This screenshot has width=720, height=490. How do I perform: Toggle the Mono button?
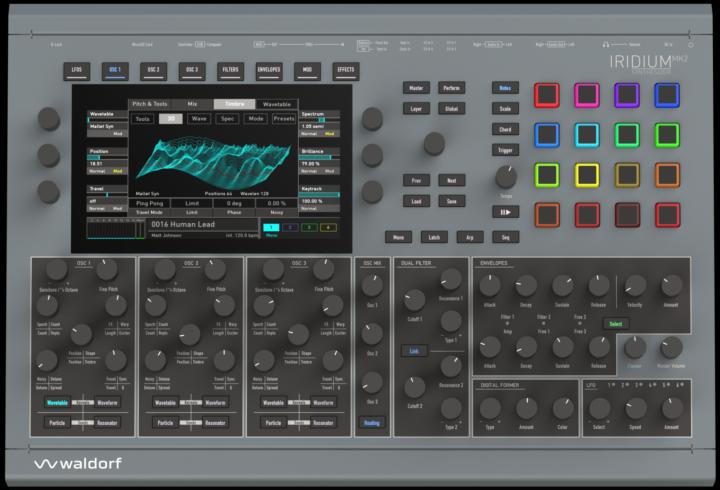(398, 237)
